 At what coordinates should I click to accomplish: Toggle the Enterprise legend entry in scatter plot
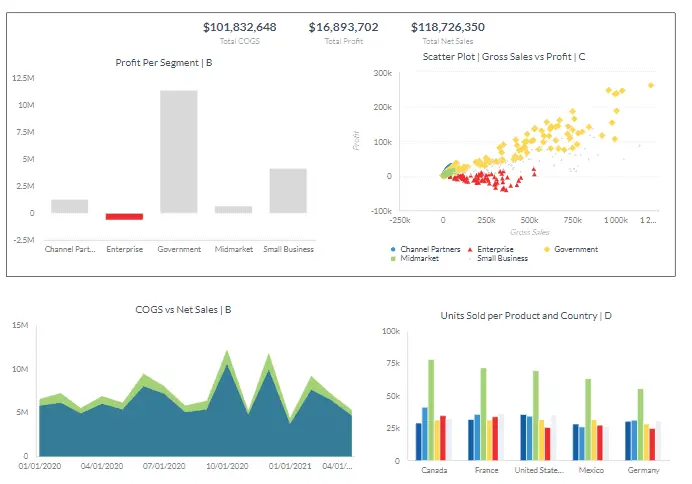490,249
